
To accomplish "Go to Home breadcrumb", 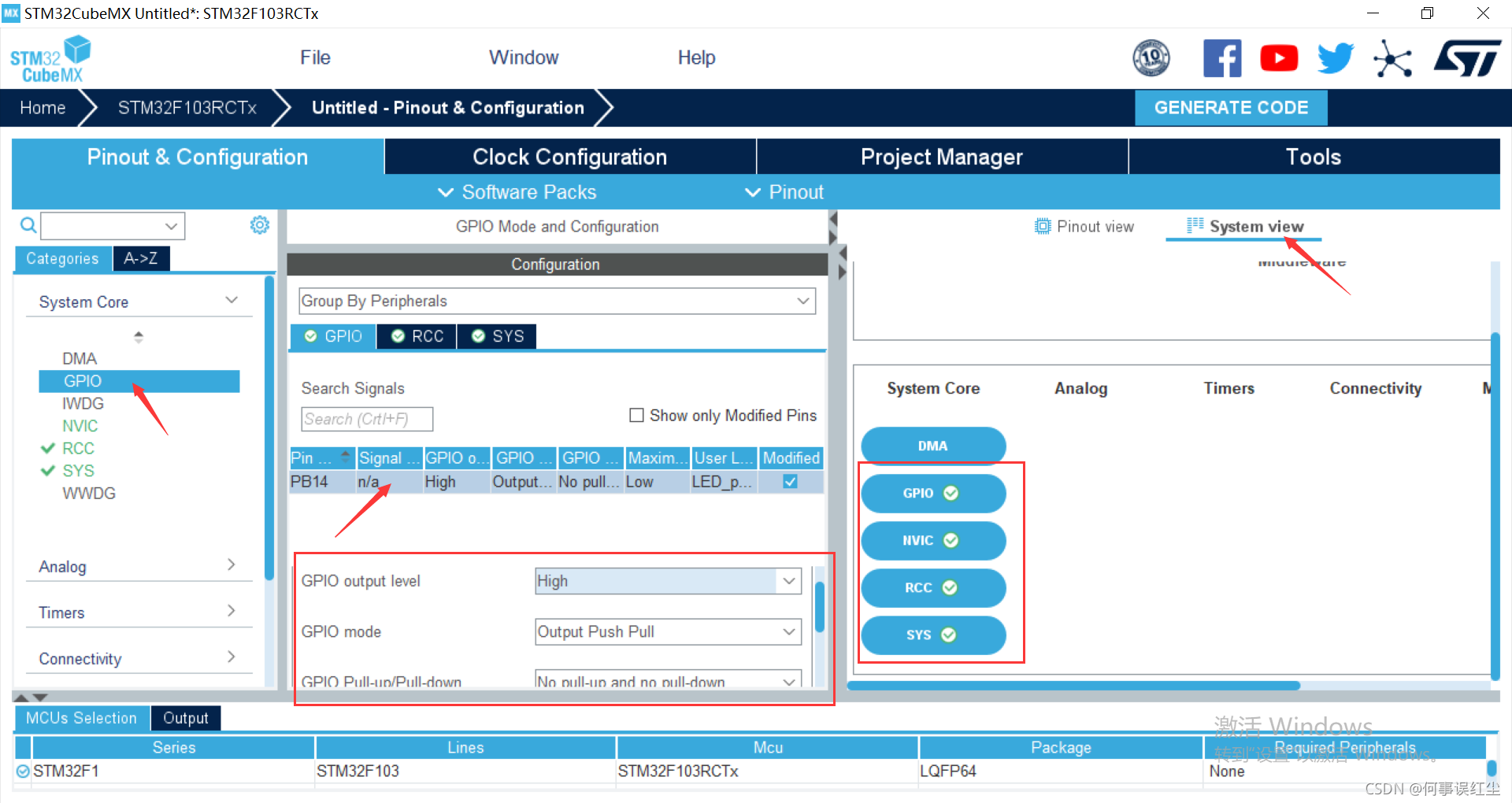I will [43, 108].
